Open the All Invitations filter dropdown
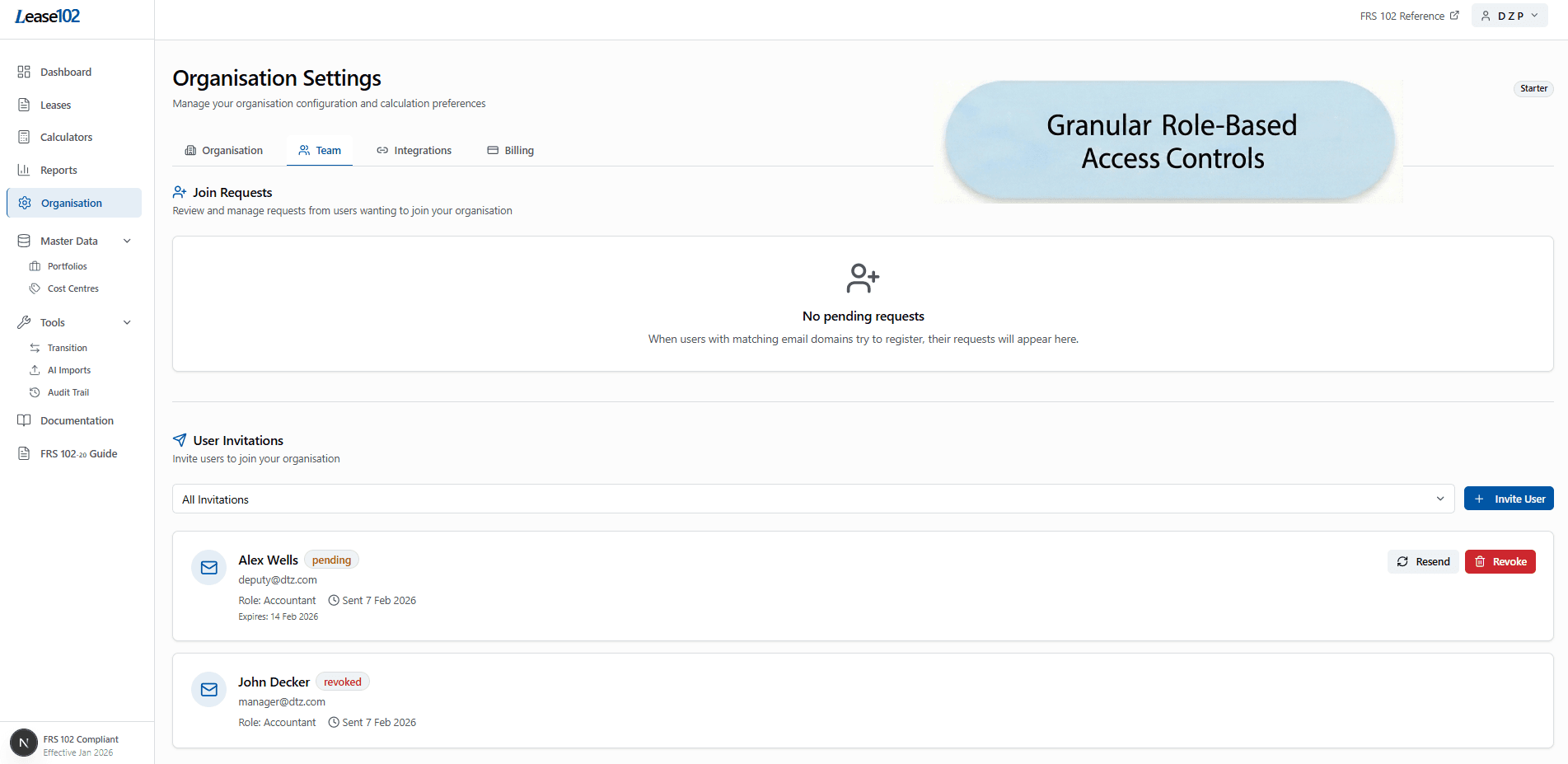The height and width of the screenshot is (764, 1568). point(812,499)
